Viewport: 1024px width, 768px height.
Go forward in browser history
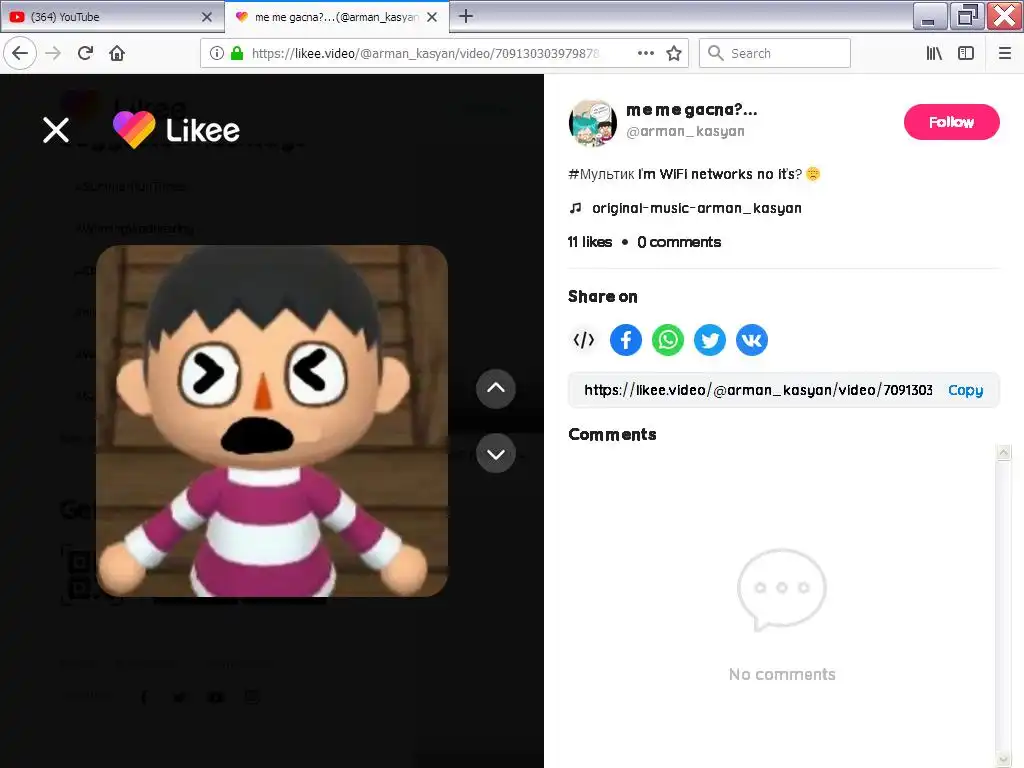[x=53, y=53]
